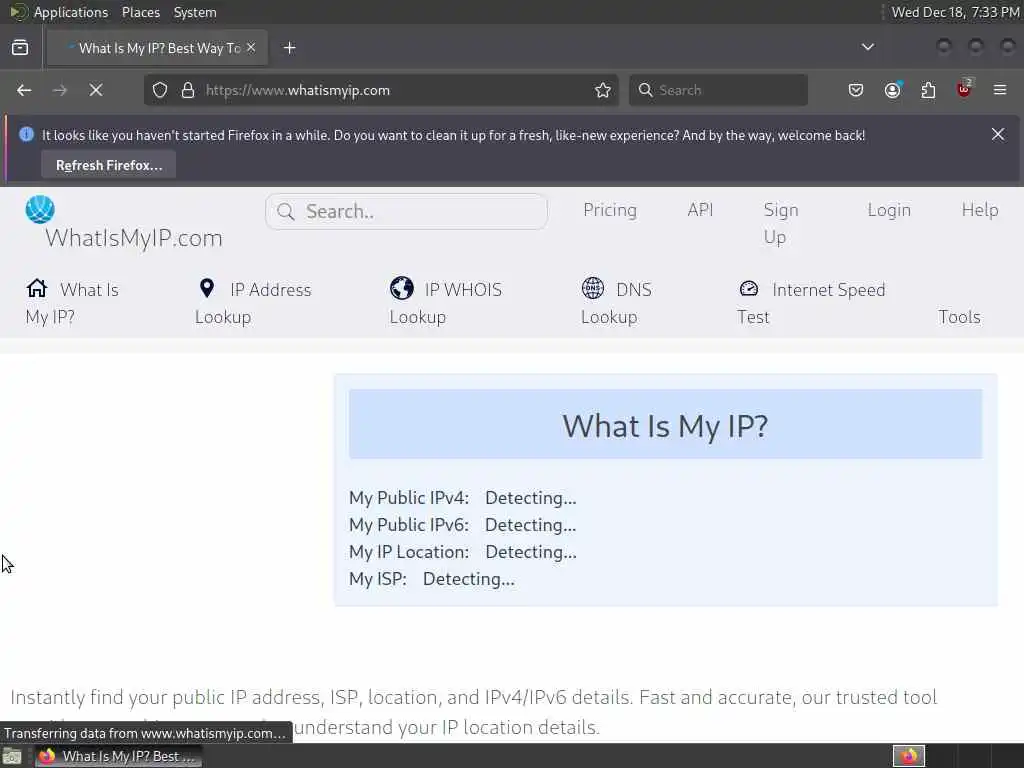Viewport: 1024px width, 768px height.
Task: Expand the list all tabs chevron
Action: (x=867, y=47)
